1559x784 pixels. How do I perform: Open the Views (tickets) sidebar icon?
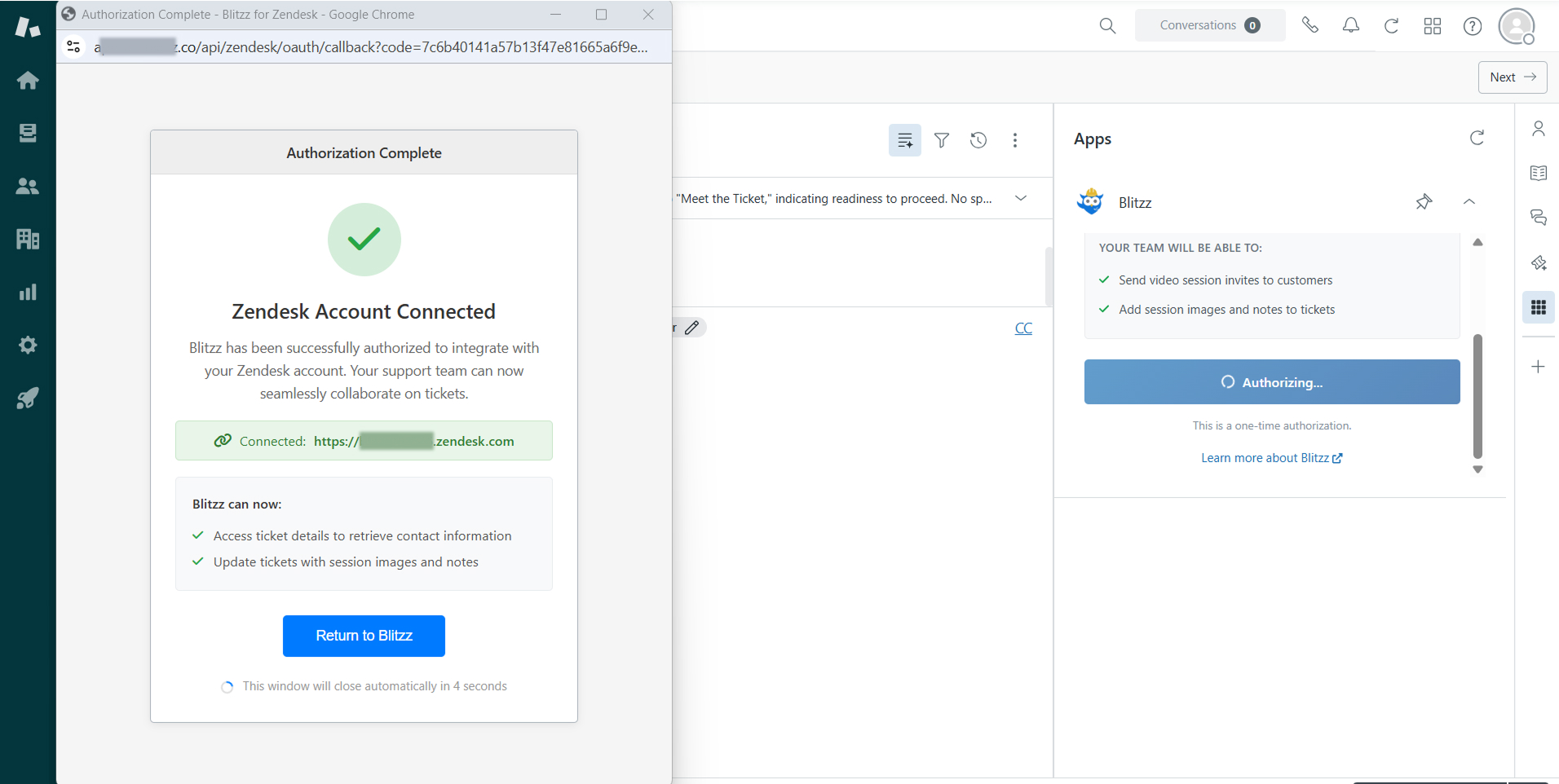click(28, 133)
